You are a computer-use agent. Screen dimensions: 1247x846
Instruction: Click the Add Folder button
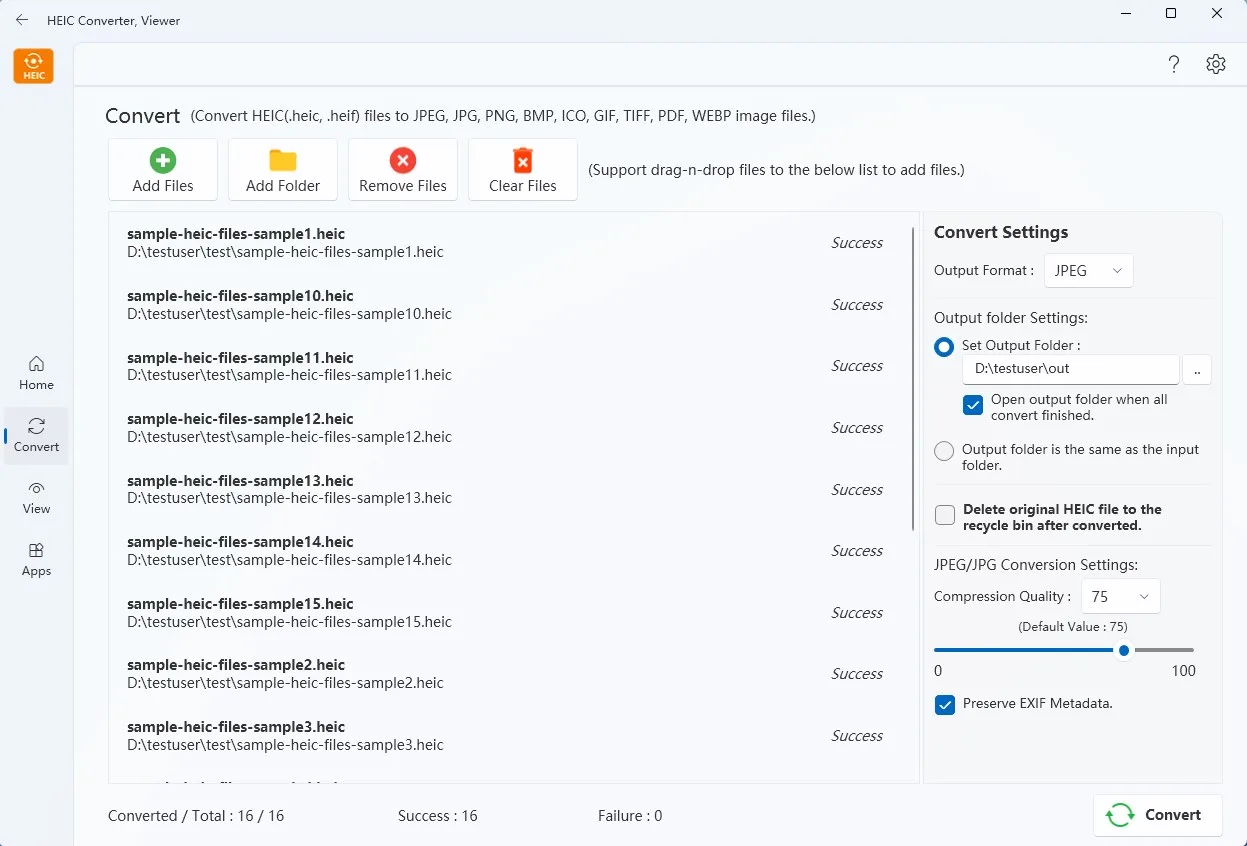[283, 170]
